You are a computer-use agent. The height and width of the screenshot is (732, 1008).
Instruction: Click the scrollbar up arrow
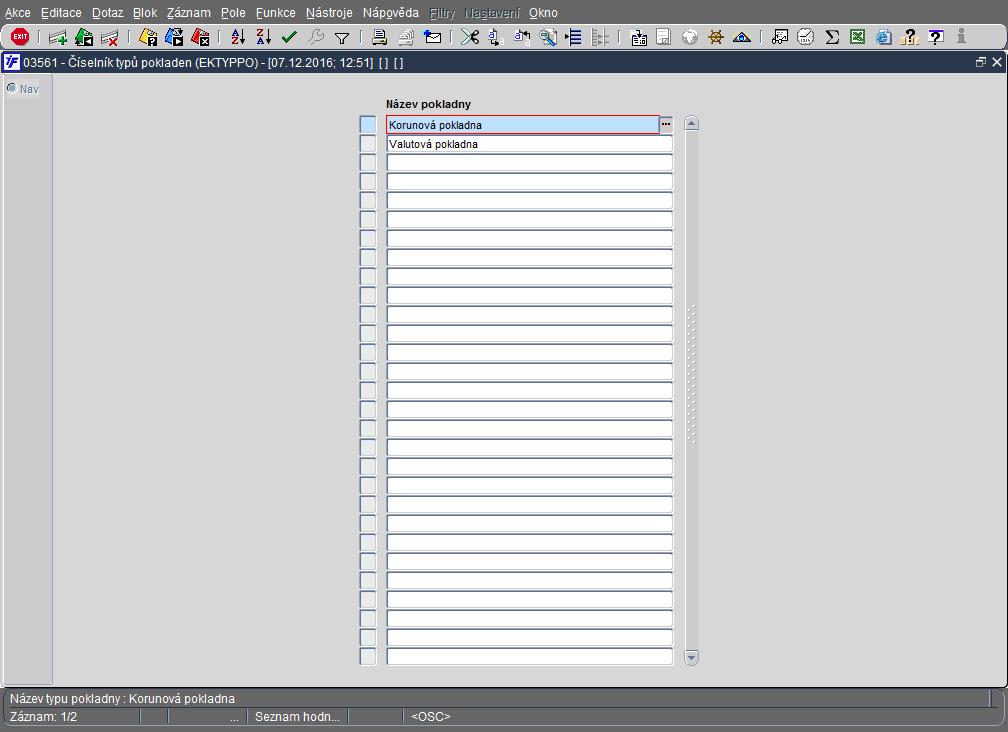(x=692, y=123)
